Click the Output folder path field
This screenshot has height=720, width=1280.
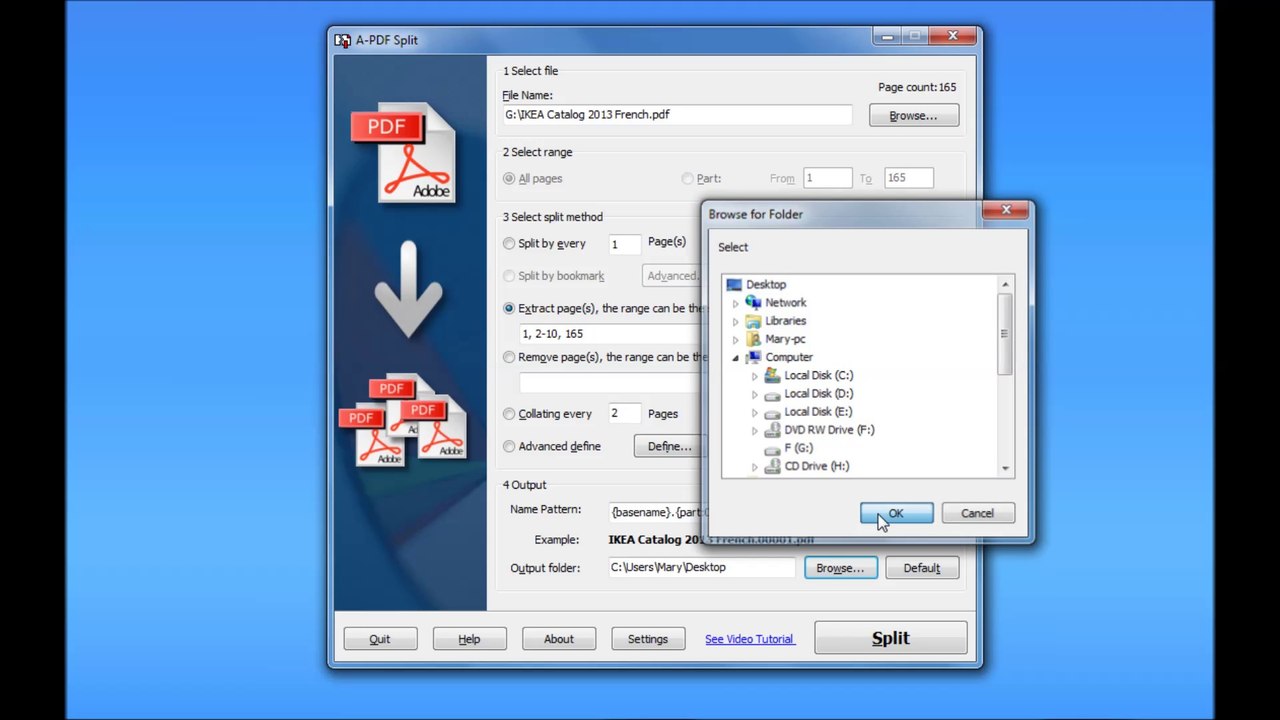(701, 568)
